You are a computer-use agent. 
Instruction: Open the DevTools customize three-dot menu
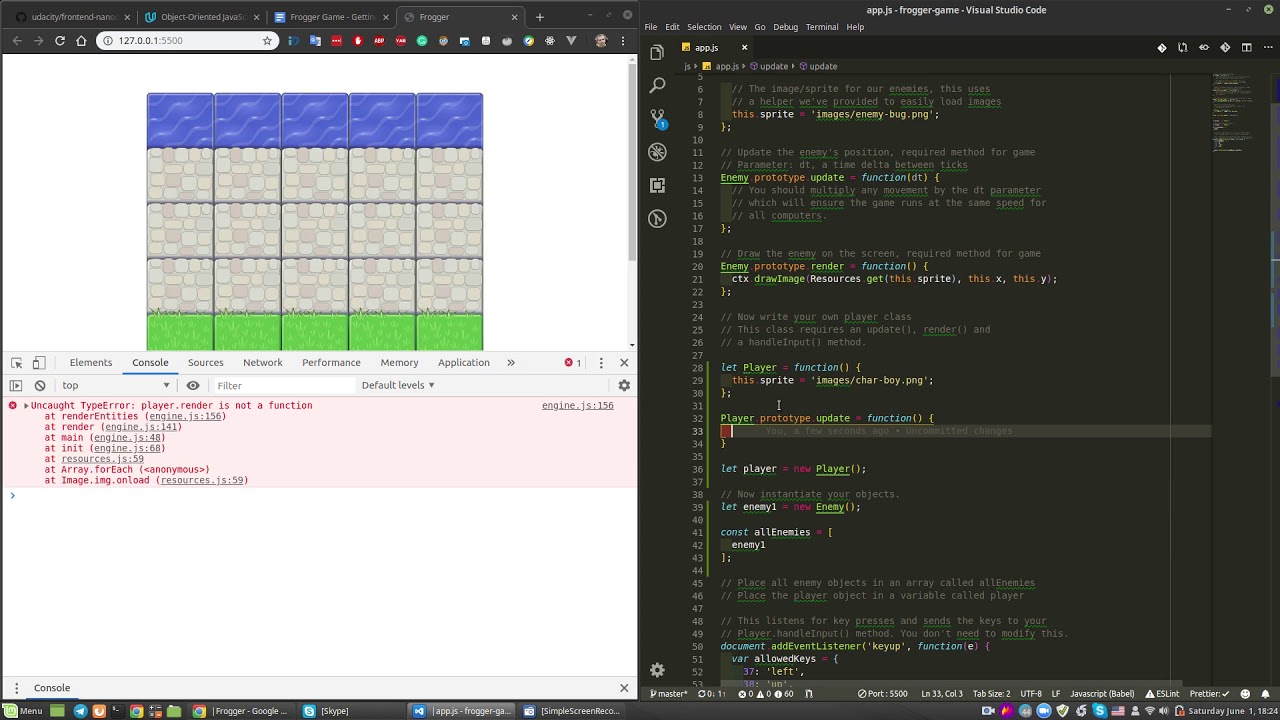click(600, 362)
